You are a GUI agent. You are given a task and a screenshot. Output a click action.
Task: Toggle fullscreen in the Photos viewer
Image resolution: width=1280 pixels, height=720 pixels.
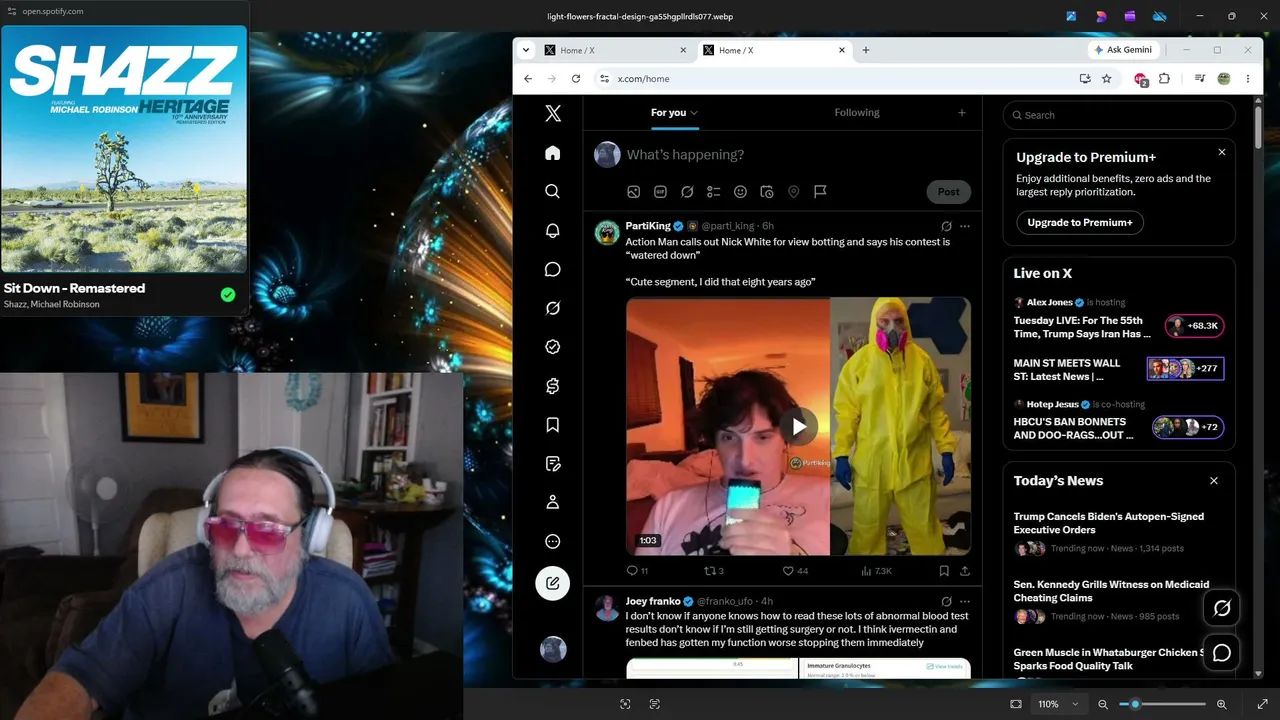point(1262,704)
